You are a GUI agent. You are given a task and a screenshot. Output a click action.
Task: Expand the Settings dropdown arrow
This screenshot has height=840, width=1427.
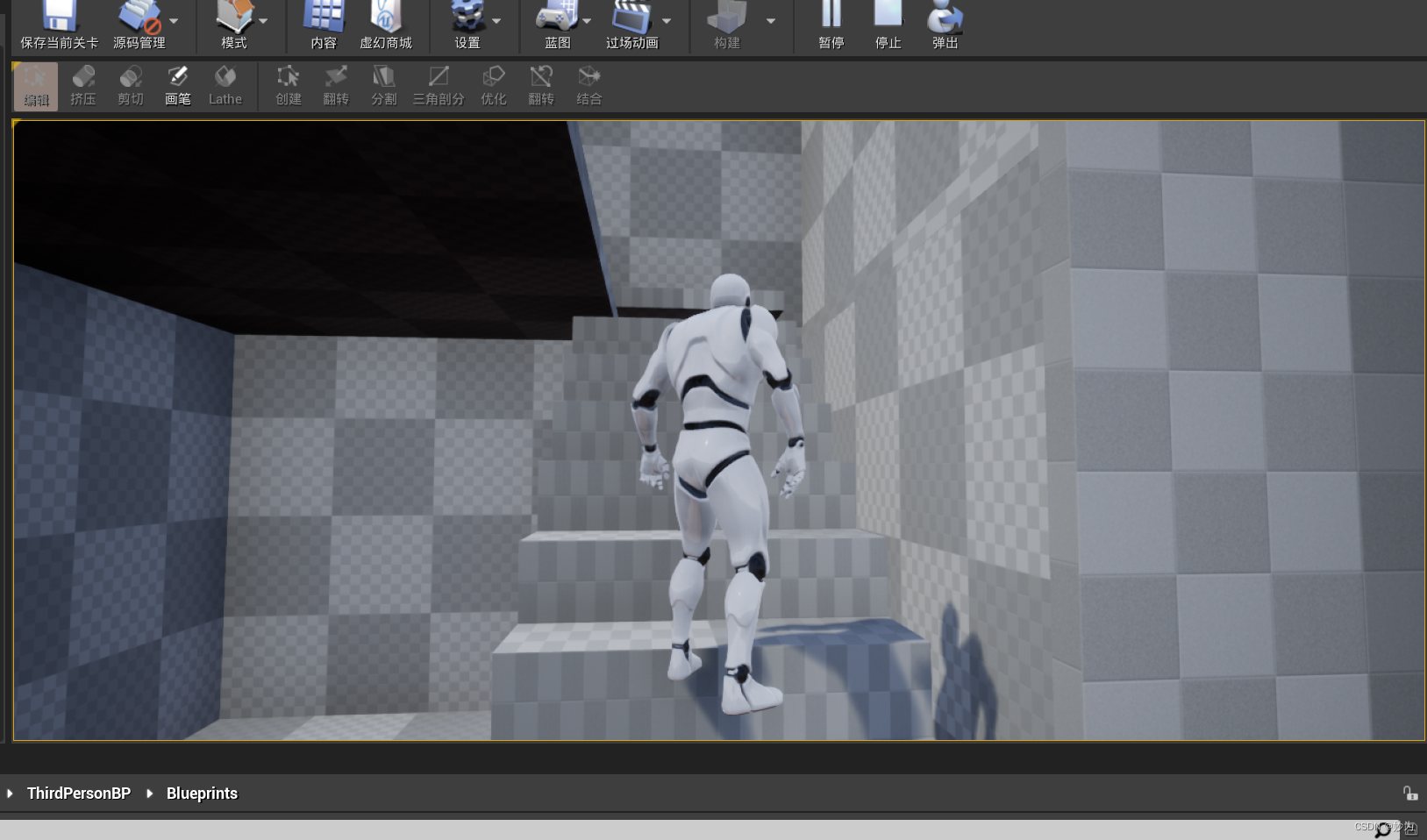tap(496, 20)
